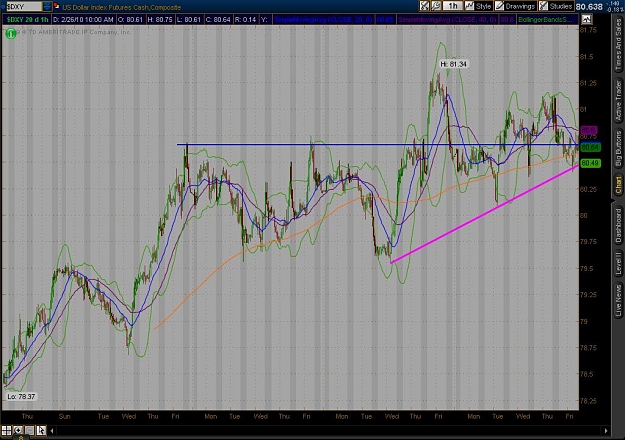The height and width of the screenshot is (440, 625).
Task: Select the pointer cursor tool
Action: click(x=41, y=430)
